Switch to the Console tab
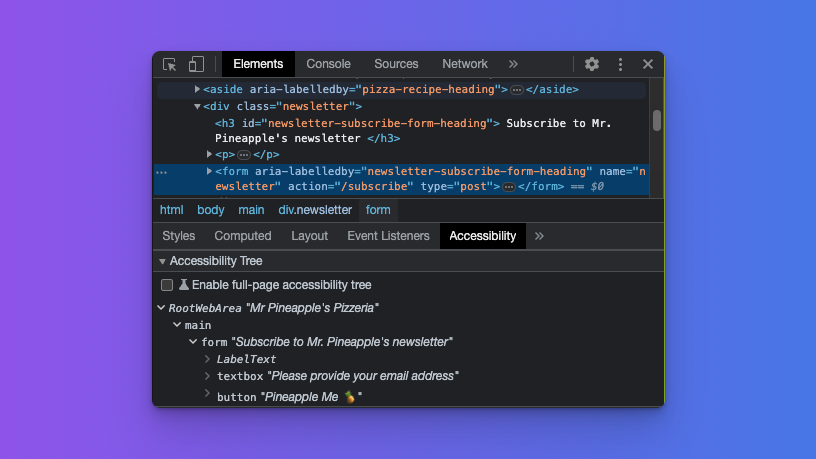The height and width of the screenshot is (459, 816). (x=328, y=64)
